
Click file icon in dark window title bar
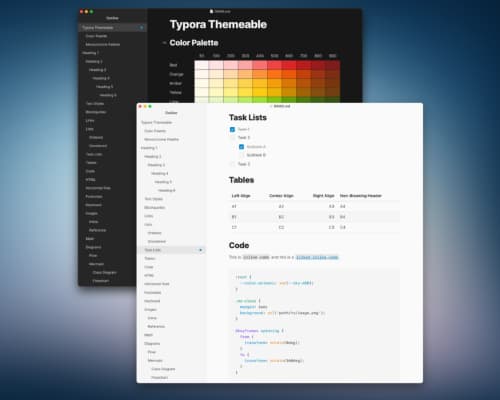(211, 11)
